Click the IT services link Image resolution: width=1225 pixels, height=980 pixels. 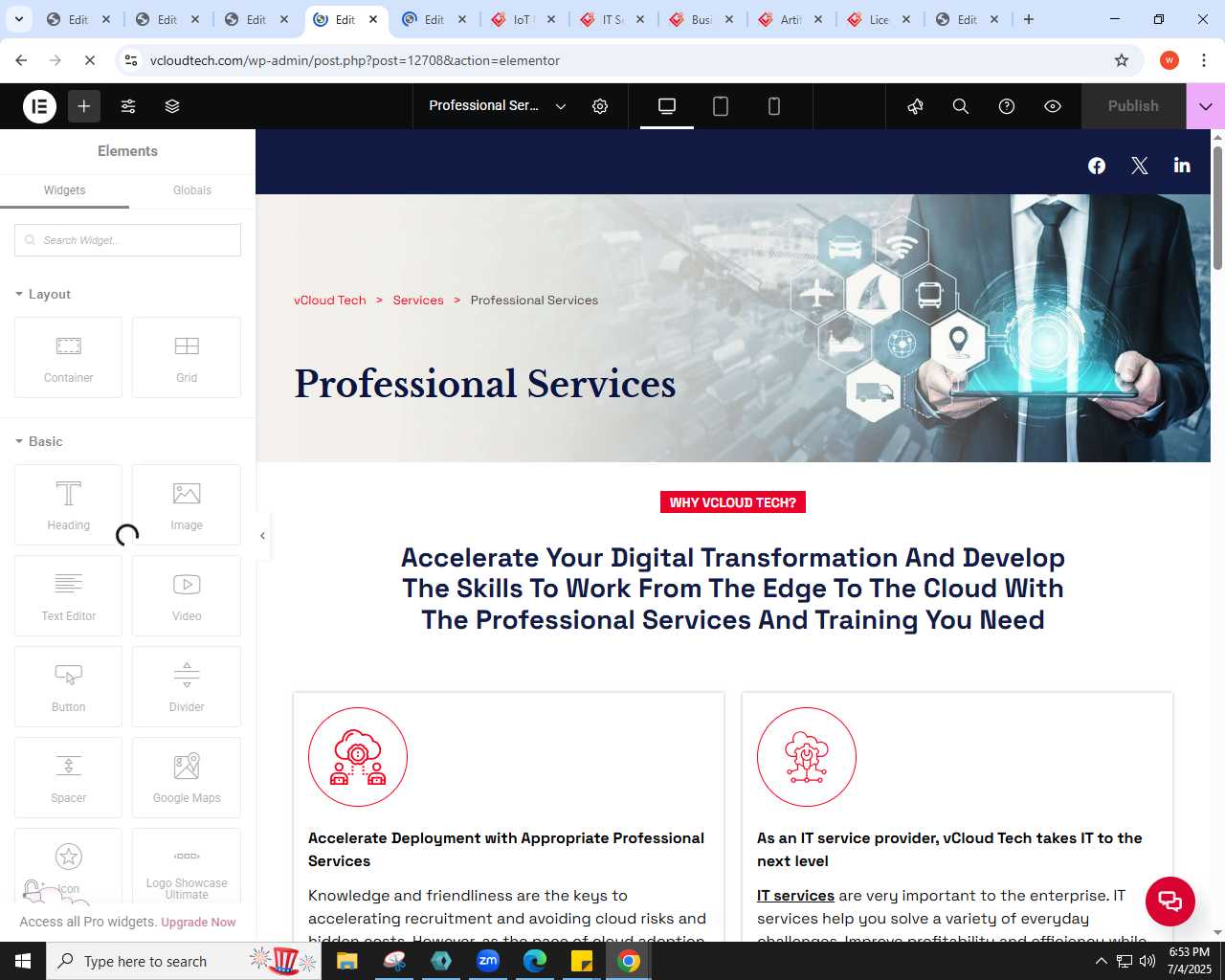[795, 896]
